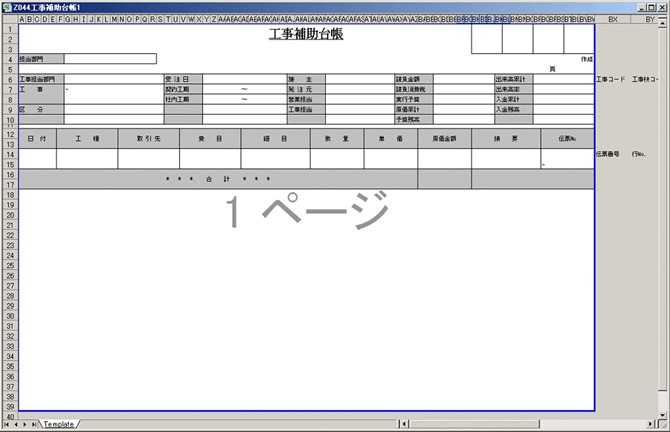
Task: Click the 原価金額 column header cell
Action: tap(444, 139)
